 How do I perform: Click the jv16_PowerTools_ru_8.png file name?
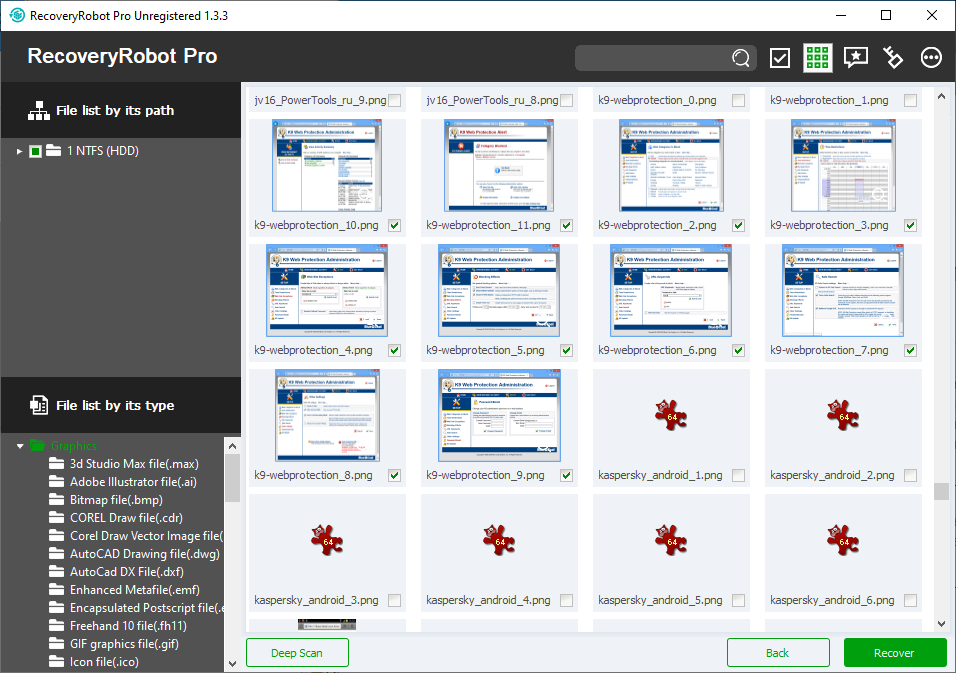(492, 100)
